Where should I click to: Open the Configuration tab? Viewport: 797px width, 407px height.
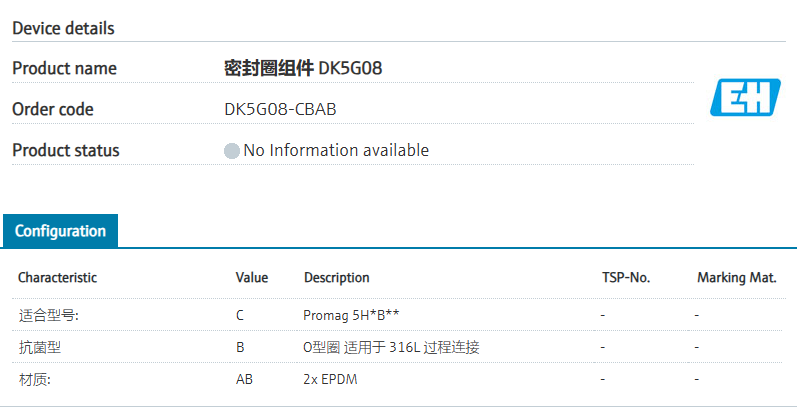[60, 231]
